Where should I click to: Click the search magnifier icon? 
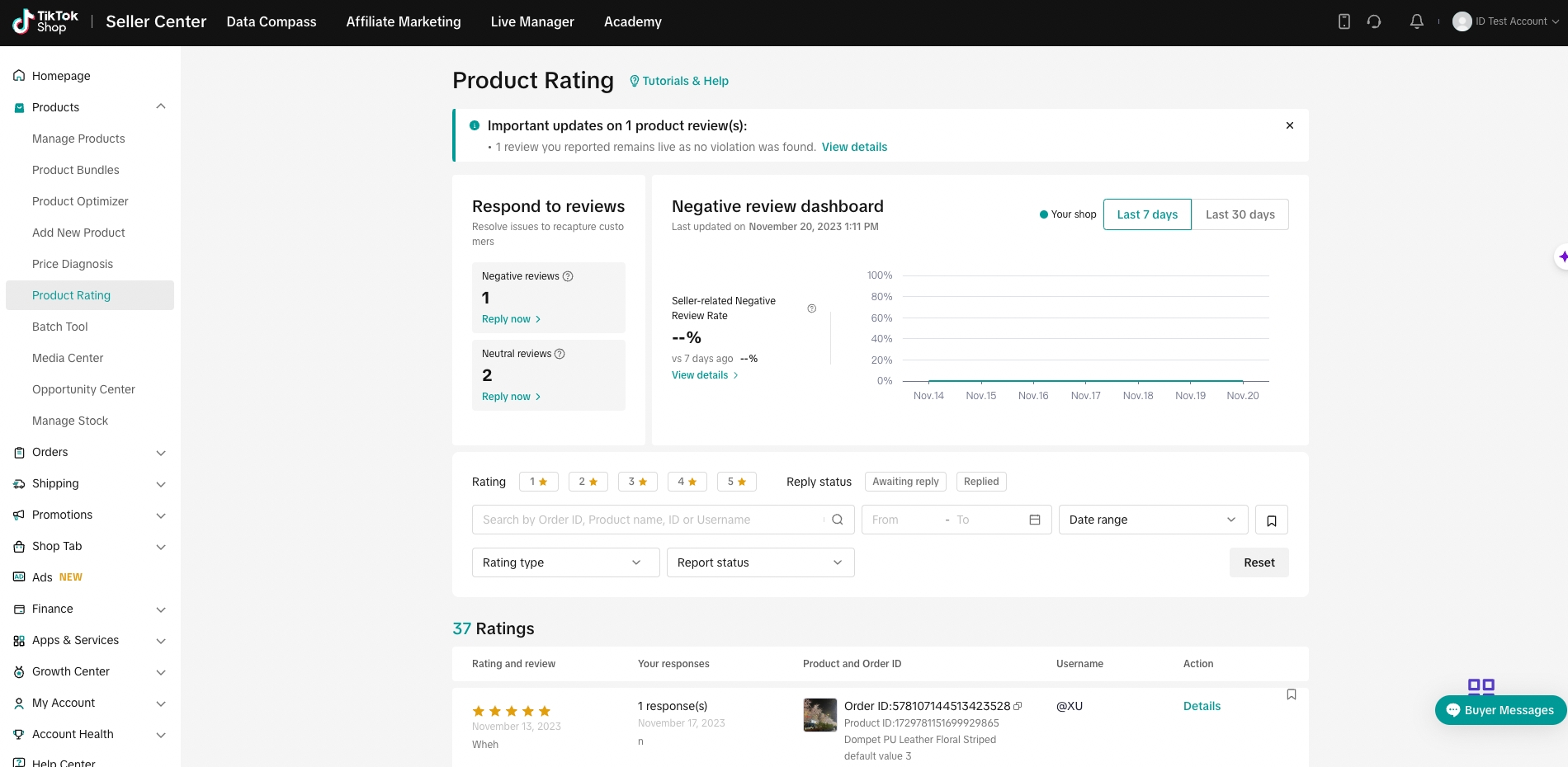point(837,520)
